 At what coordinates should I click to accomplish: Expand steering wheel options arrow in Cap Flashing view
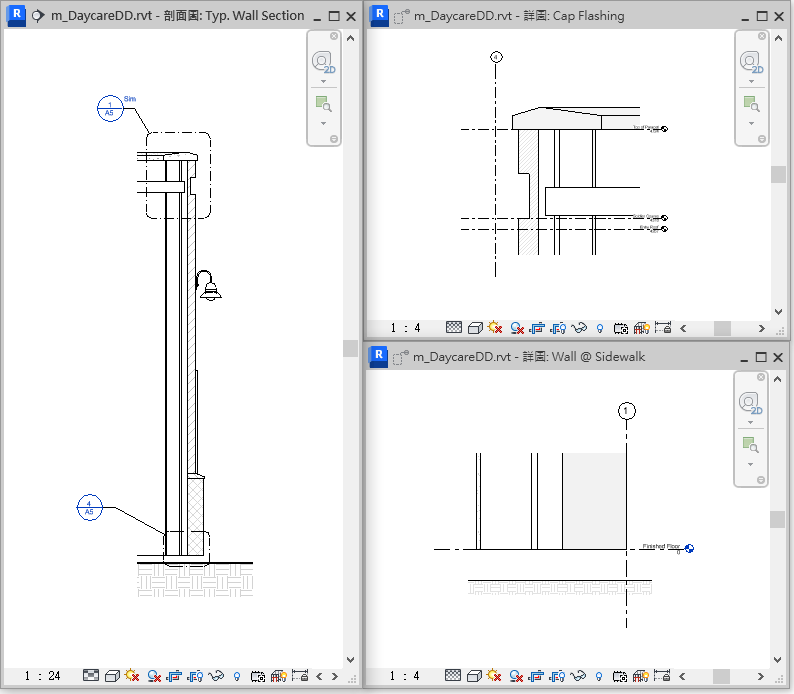(751, 81)
